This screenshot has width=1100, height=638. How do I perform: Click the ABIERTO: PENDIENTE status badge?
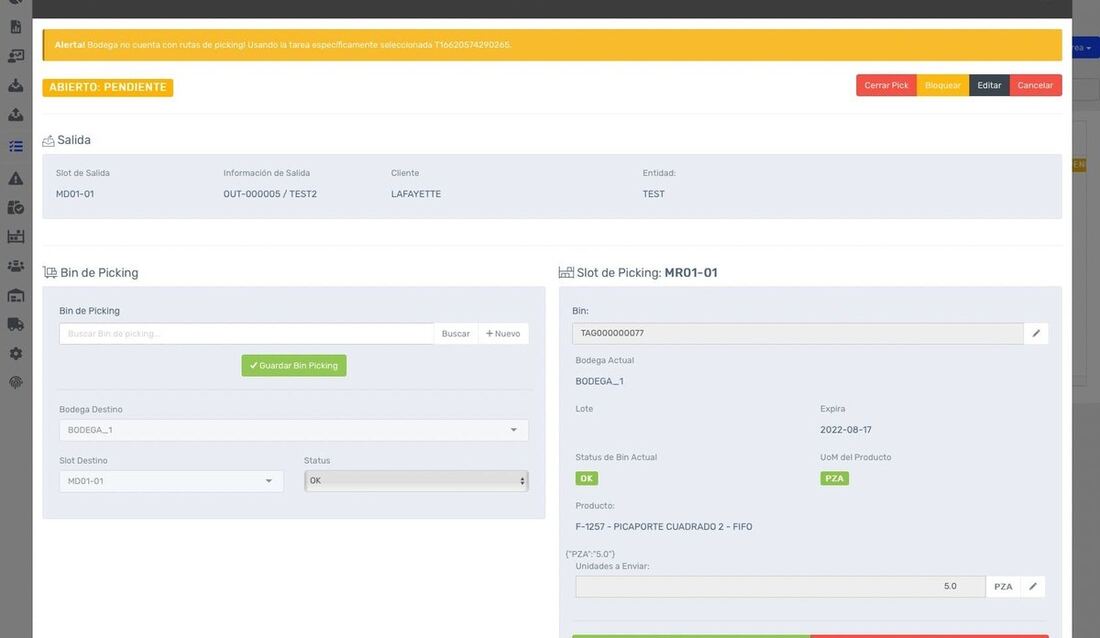107,88
